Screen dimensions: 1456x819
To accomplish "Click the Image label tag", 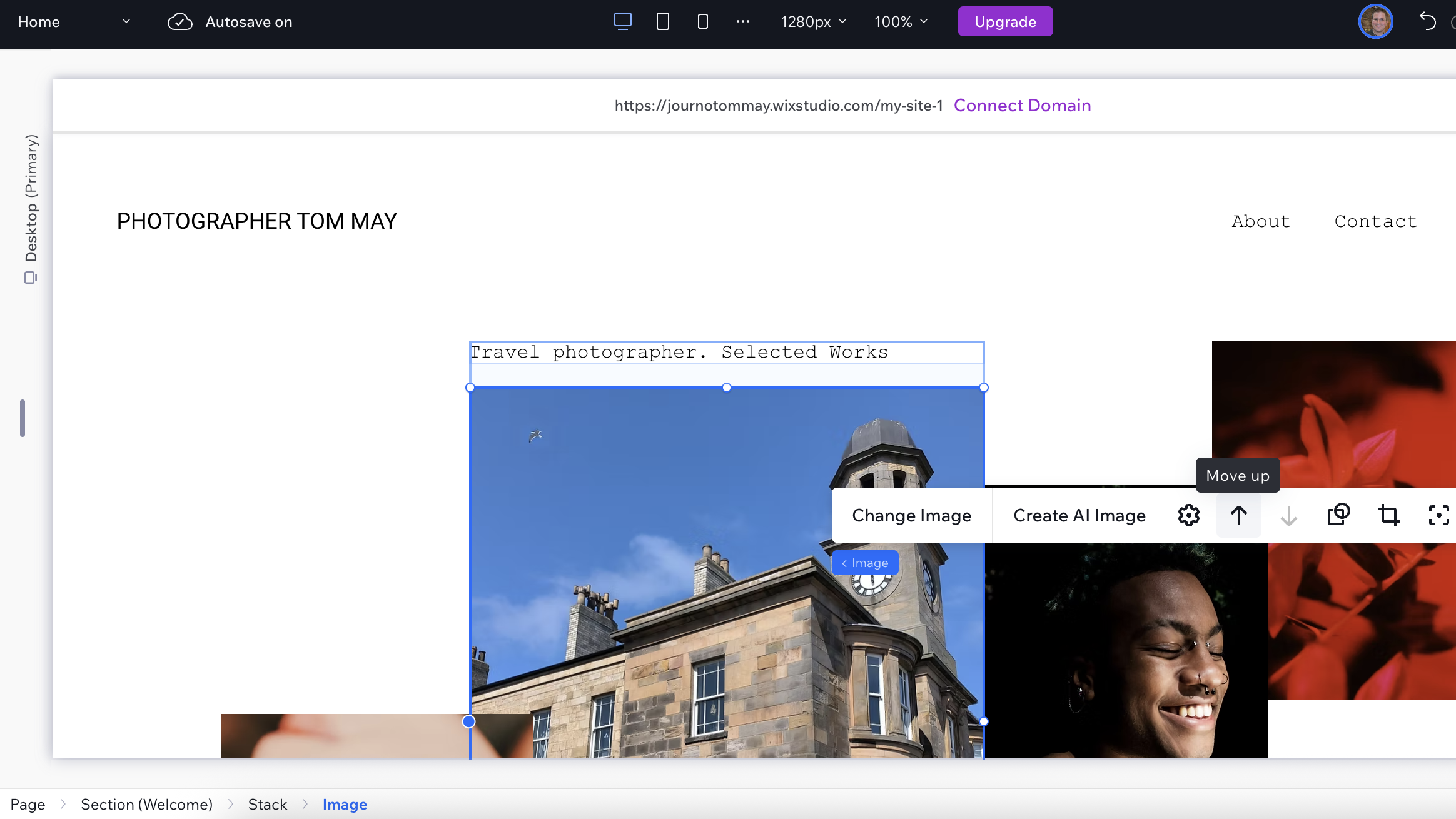I will tap(865, 563).
